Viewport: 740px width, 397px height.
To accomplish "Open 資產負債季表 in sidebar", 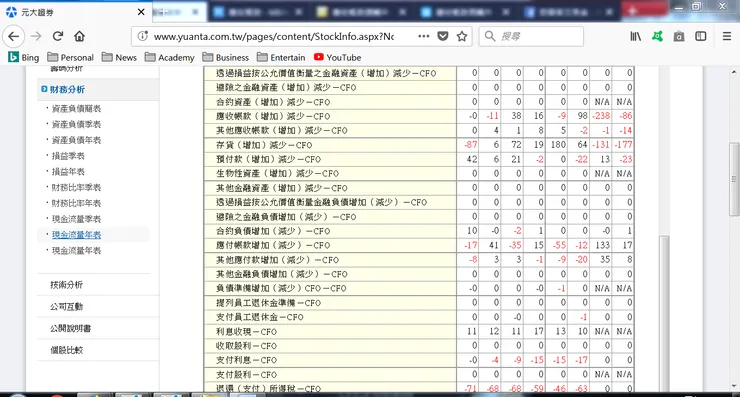I will [x=76, y=124].
